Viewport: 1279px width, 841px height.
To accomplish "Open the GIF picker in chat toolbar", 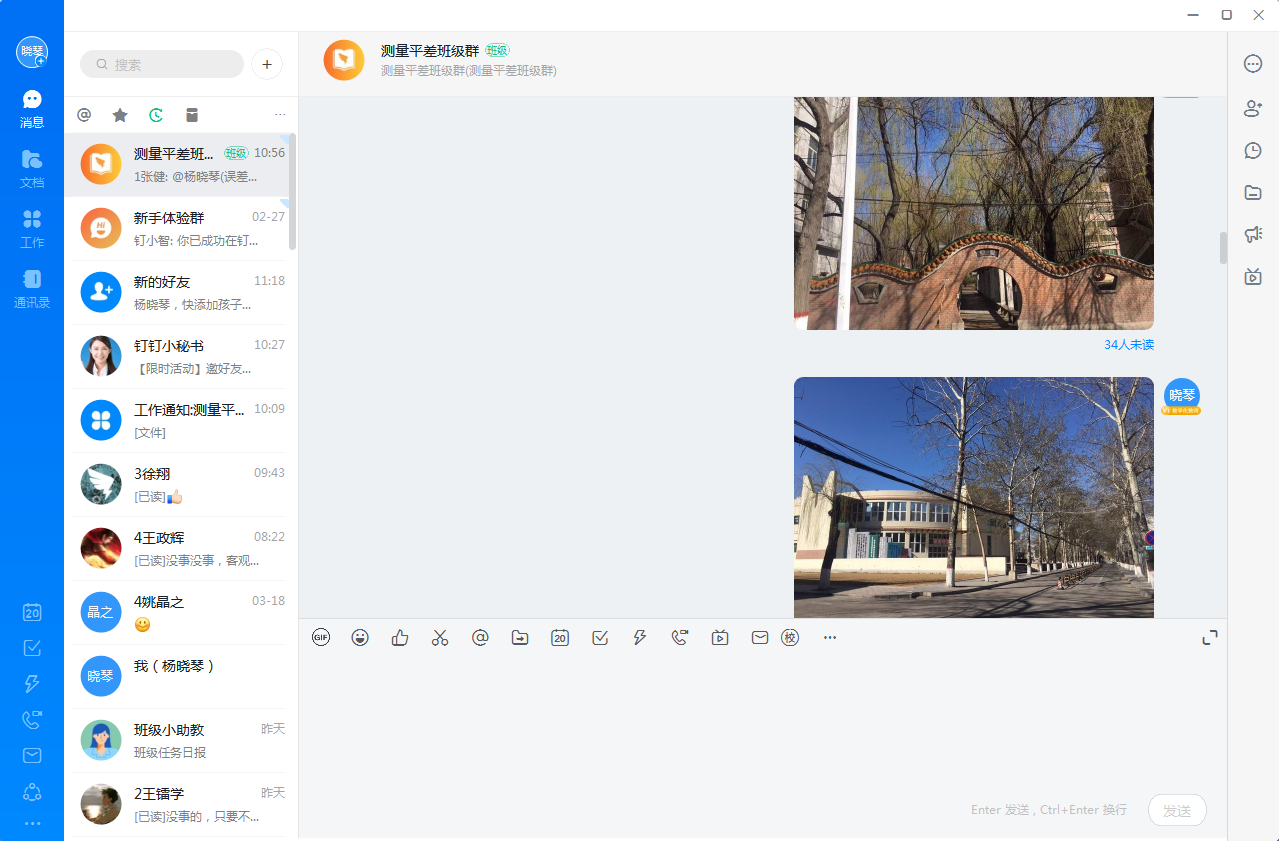I will tap(320, 637).
